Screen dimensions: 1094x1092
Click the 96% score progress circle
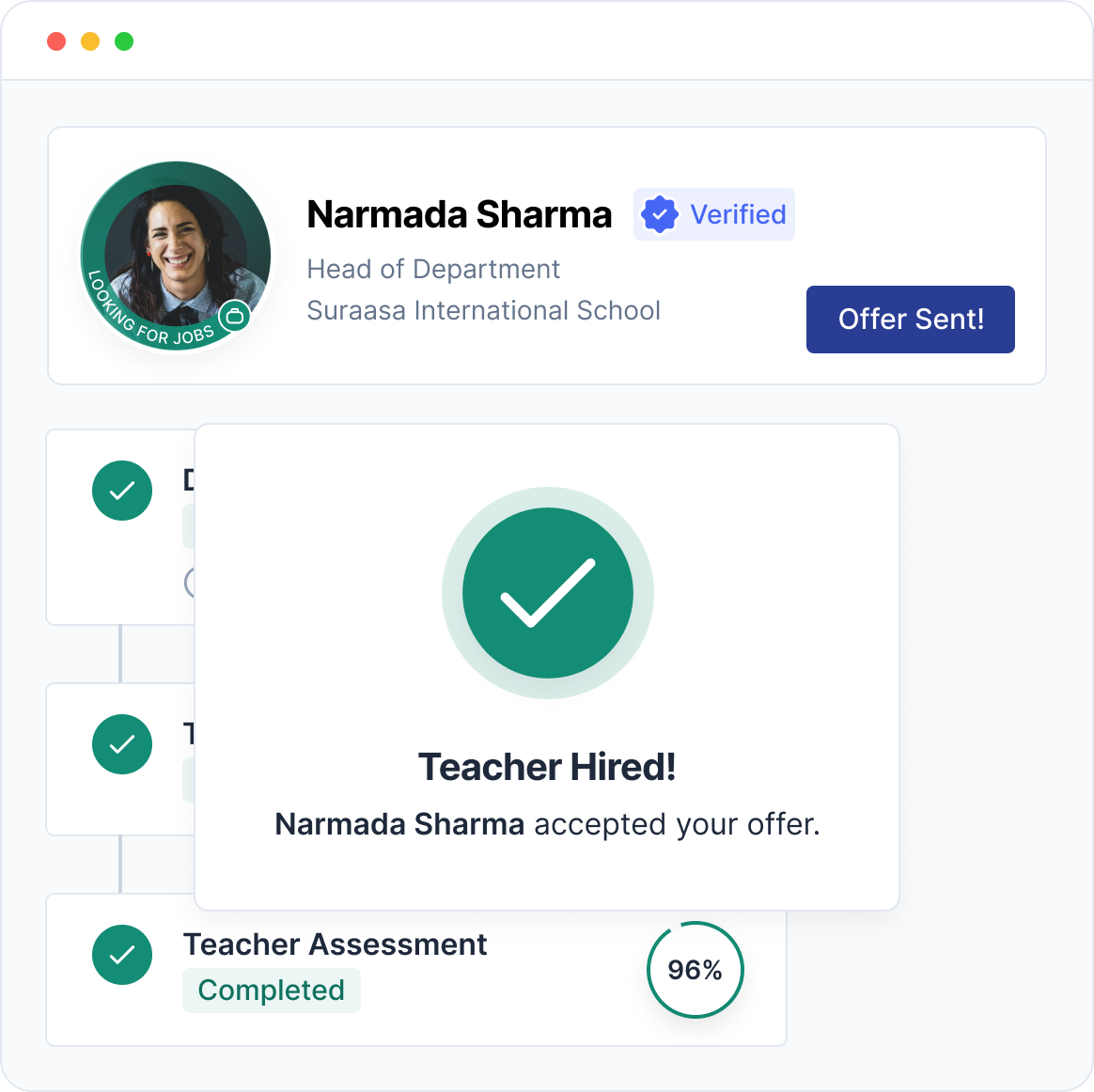695,970
